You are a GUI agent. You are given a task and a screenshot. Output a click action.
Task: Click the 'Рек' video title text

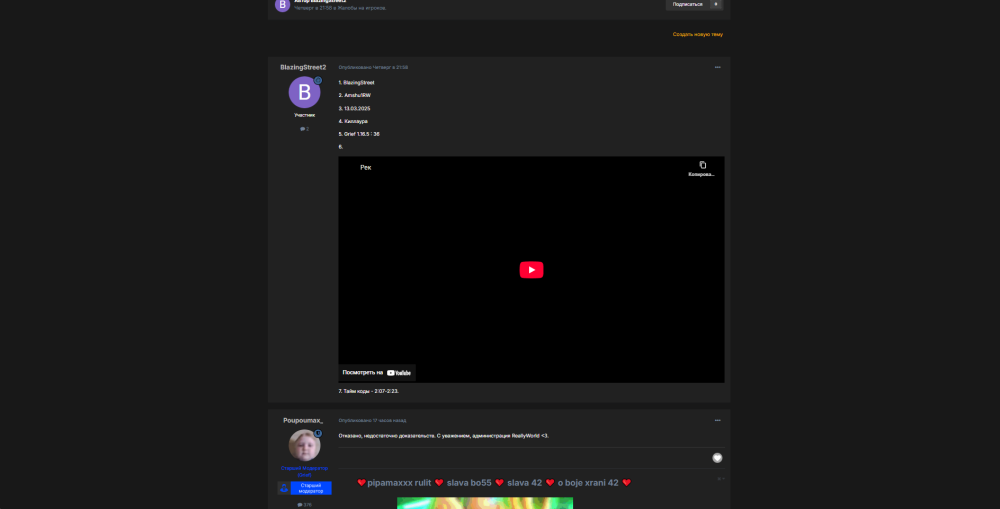pyautogui.click(x=365, y=168)
